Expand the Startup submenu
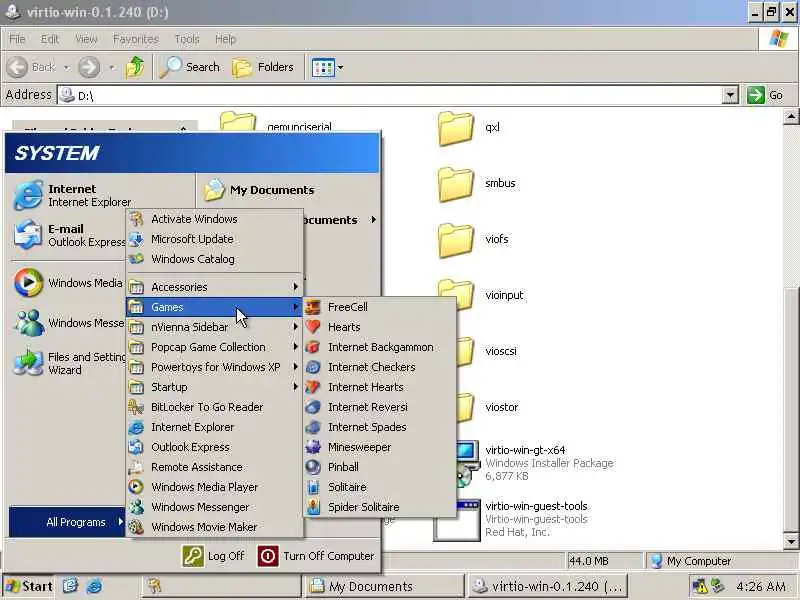 214,387
